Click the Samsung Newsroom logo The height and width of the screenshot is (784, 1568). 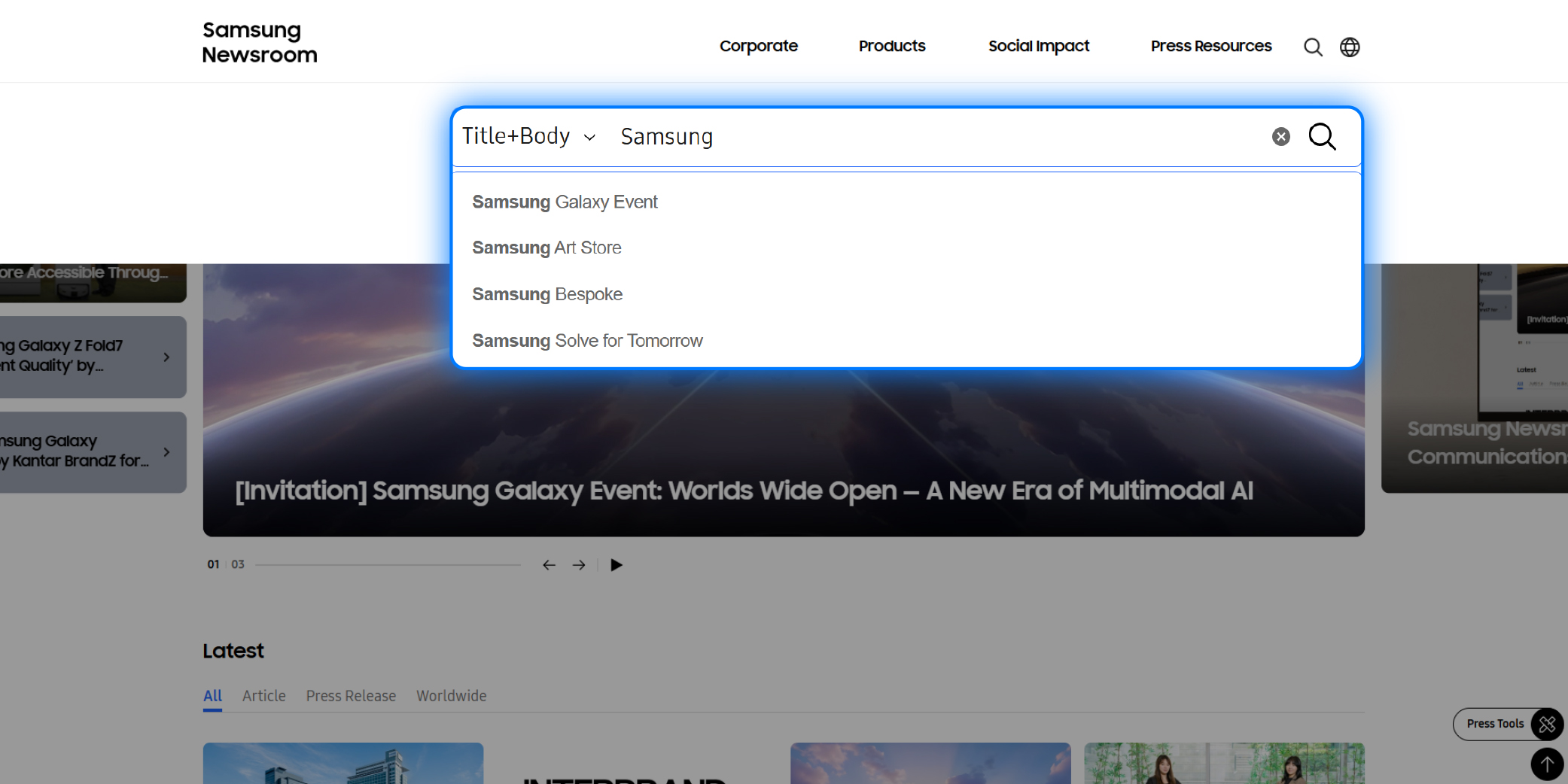point(259,41)
